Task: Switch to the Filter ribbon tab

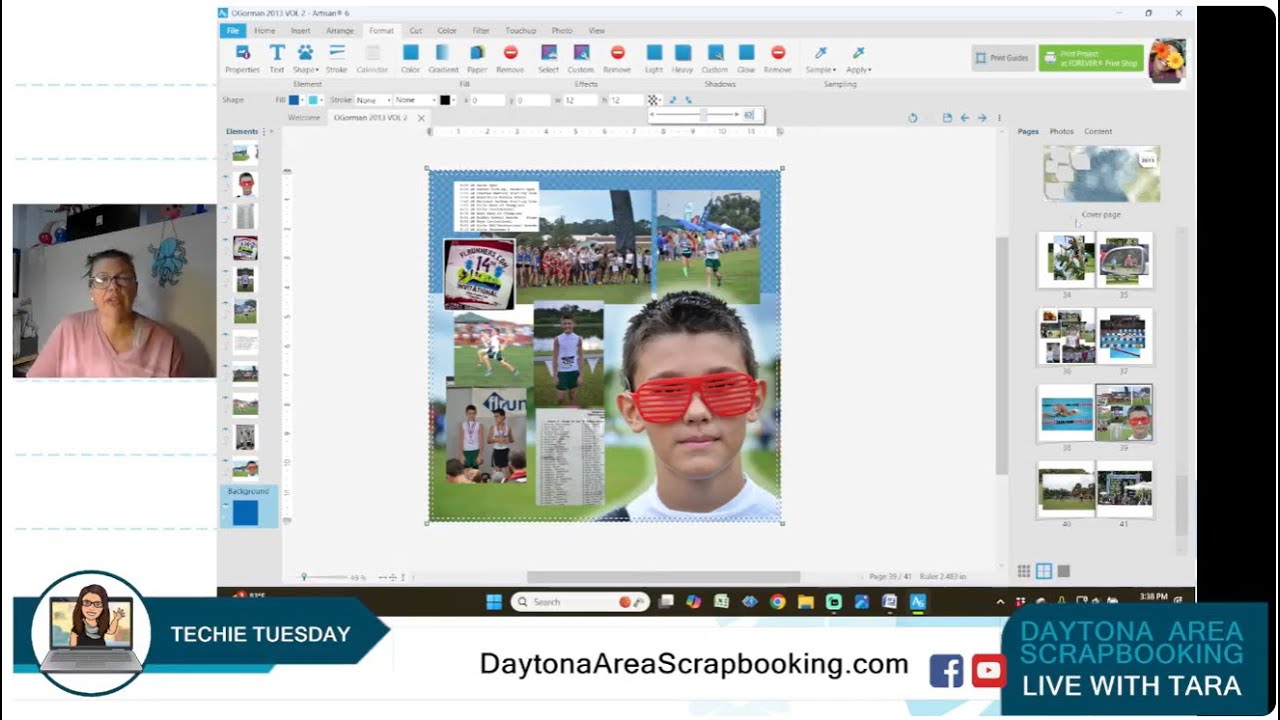Action: point(481,31)
